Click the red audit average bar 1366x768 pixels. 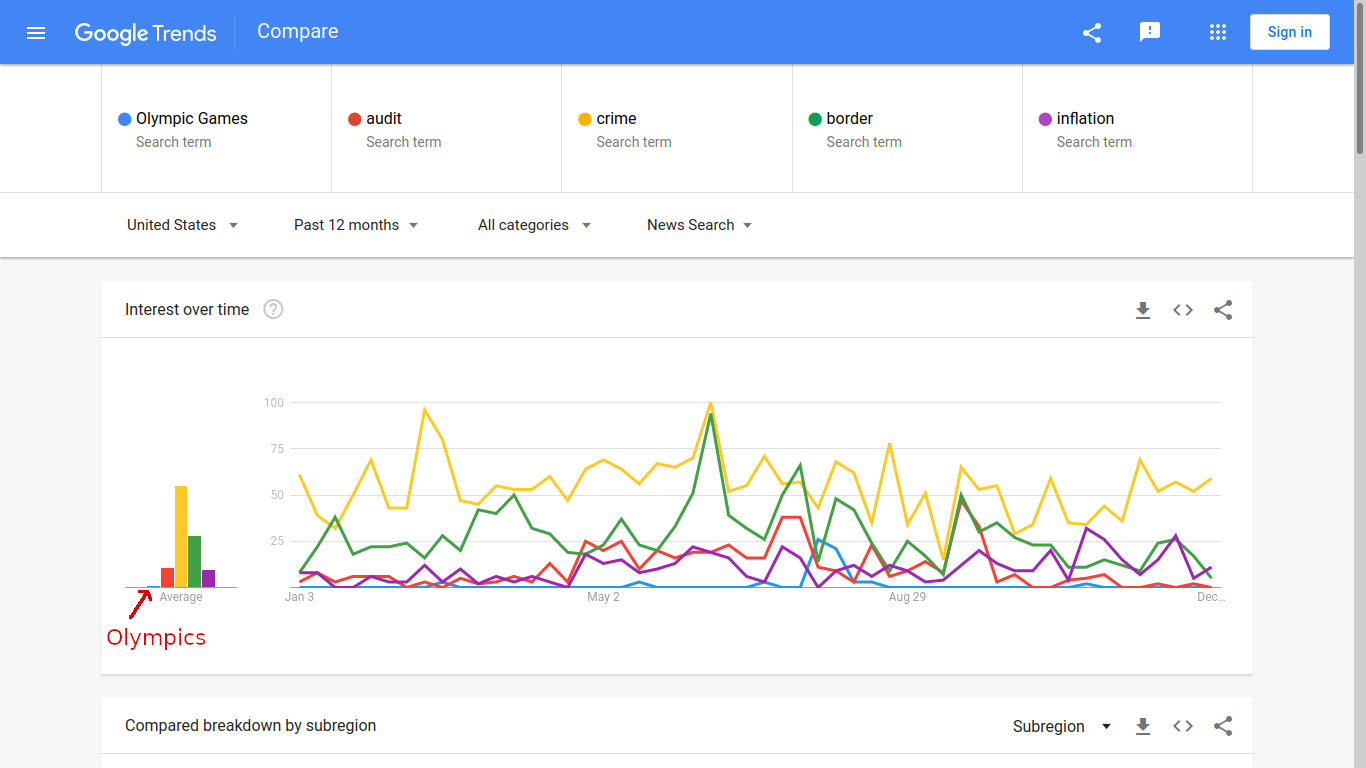pos(168,577)
